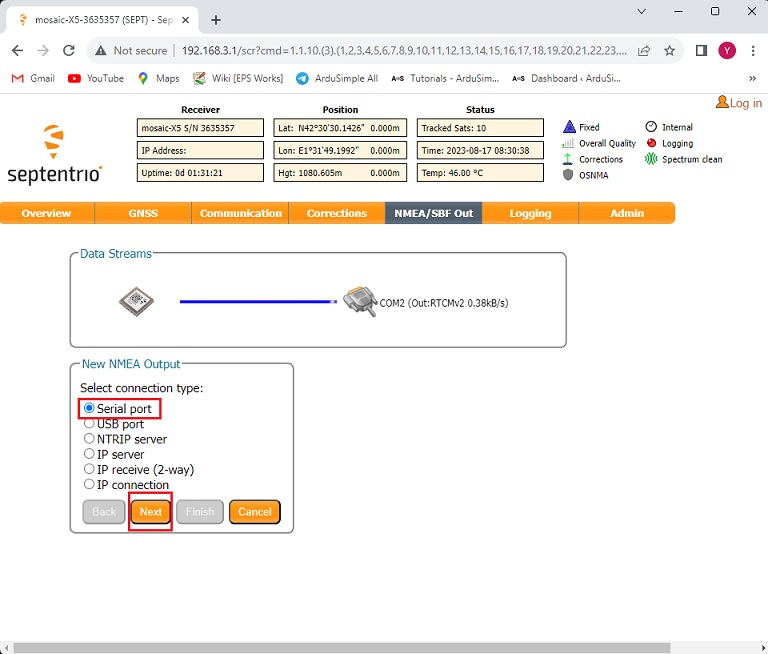Viewport: 768px width, 654px height.
Task: Click the COM2 serial connector icon
Action: click(x=359, y=301)
